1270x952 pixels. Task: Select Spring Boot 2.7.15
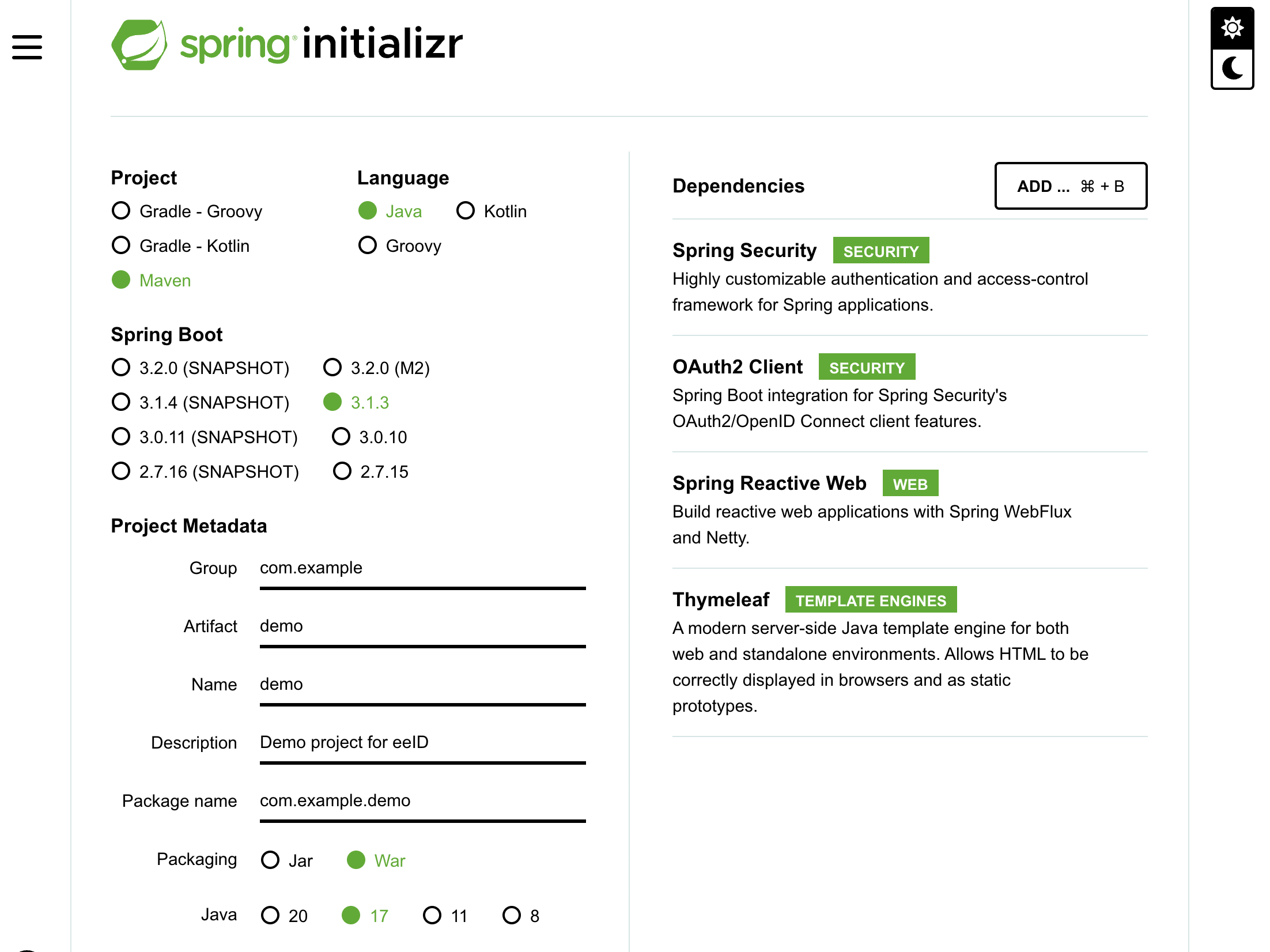(371, 472)
